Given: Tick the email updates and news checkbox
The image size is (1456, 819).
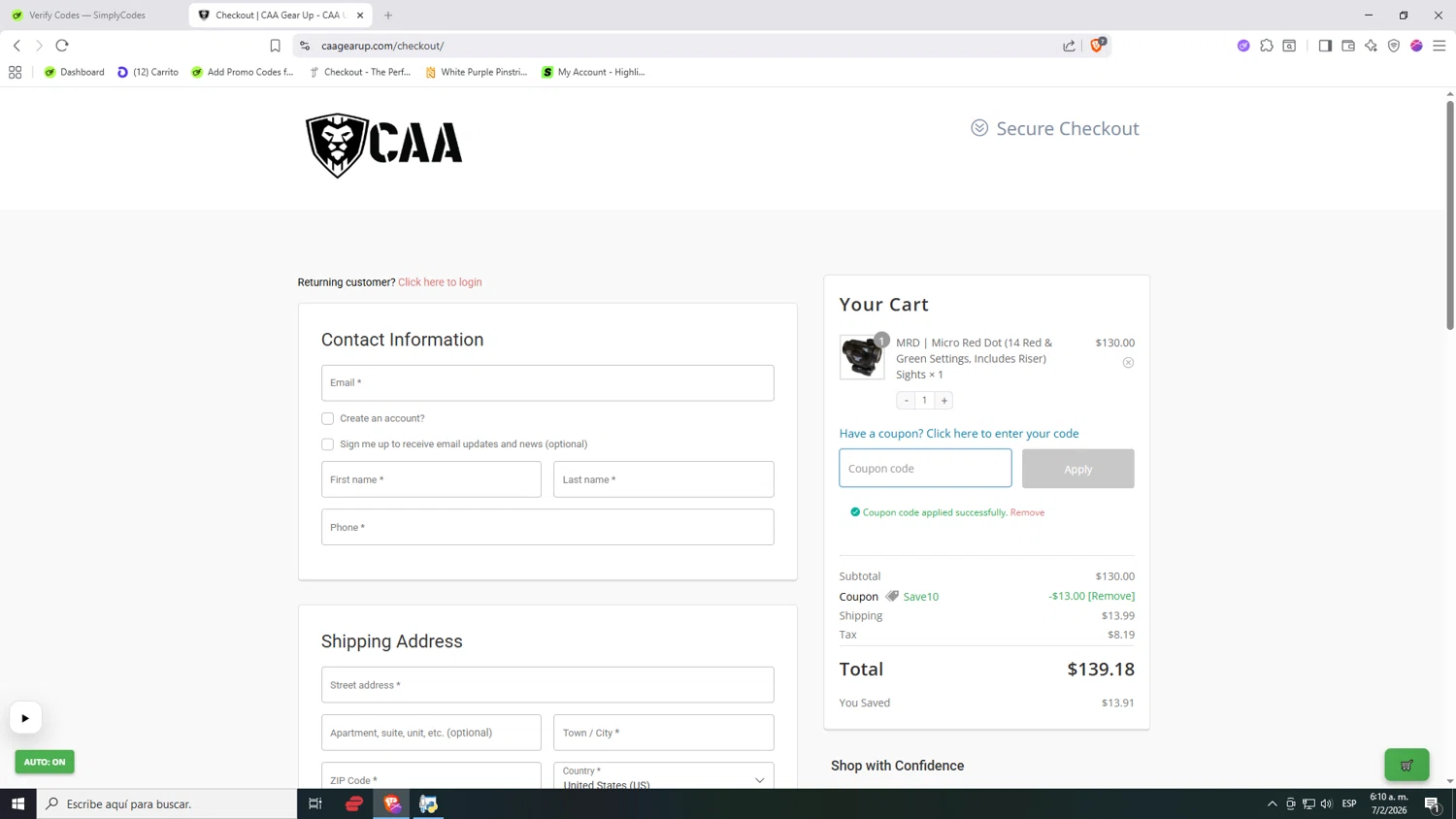Looking at the screenshot, I should point(327,444).
